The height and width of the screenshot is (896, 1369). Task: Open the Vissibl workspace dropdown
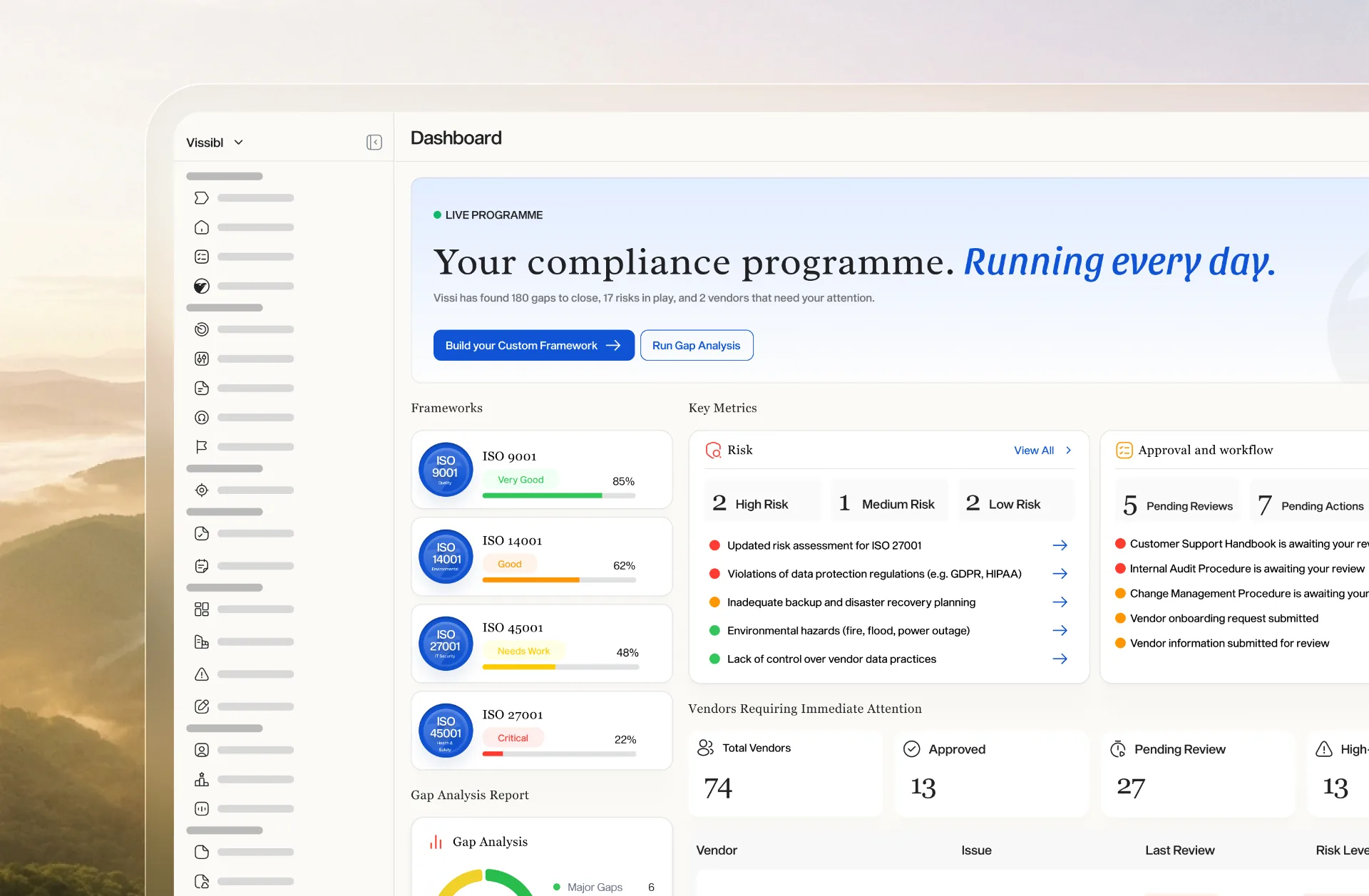point(215,143)
